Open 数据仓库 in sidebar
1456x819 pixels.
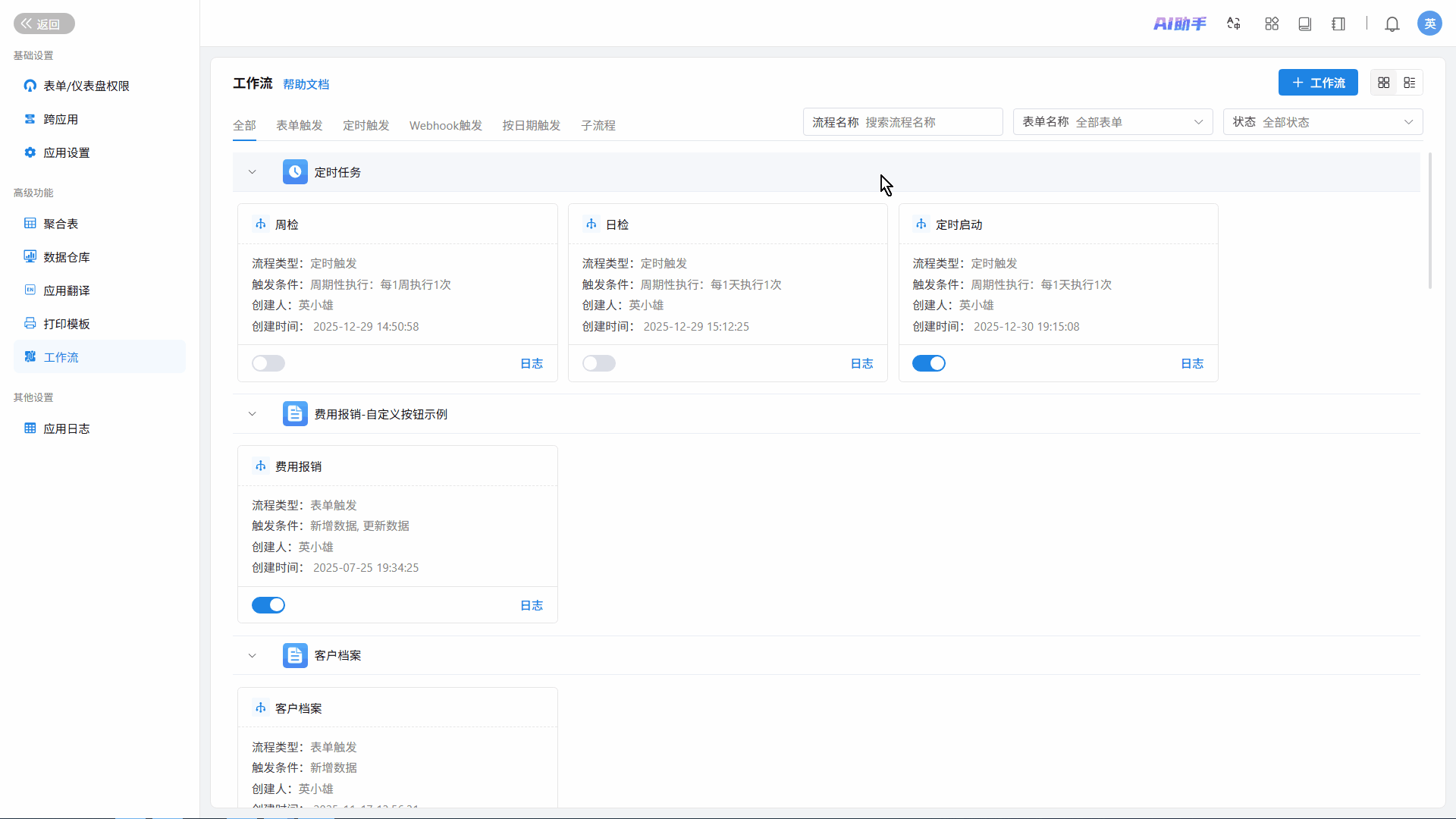(66, 257)
